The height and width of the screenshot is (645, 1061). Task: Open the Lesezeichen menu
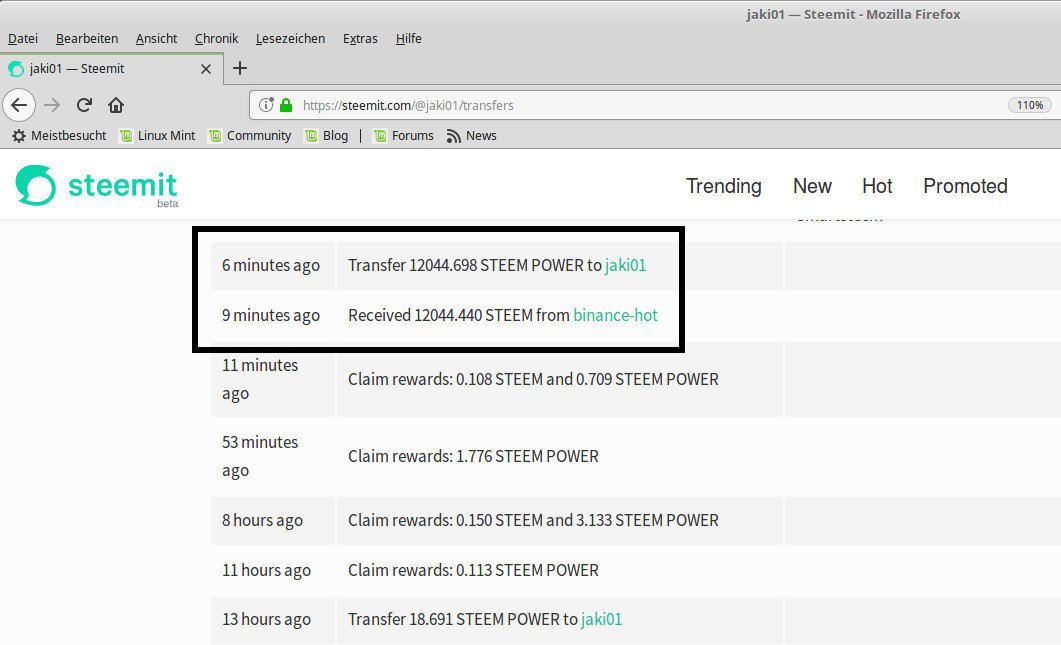click(x=290, y=39)
